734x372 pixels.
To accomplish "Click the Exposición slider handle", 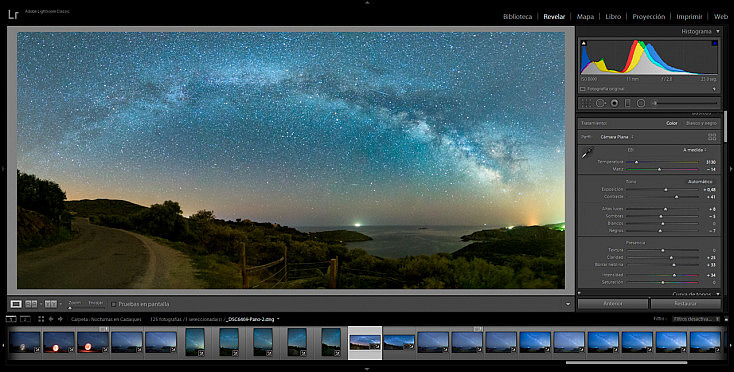I will (666, 190).
